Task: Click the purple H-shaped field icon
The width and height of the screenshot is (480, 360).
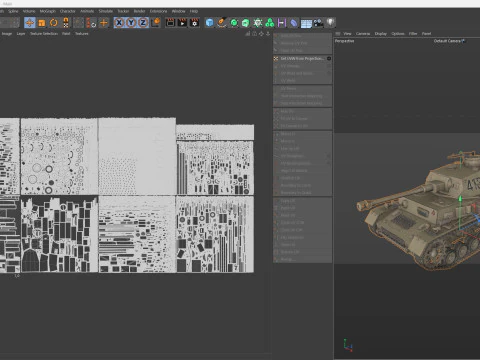Action: (x=282, y=23)
